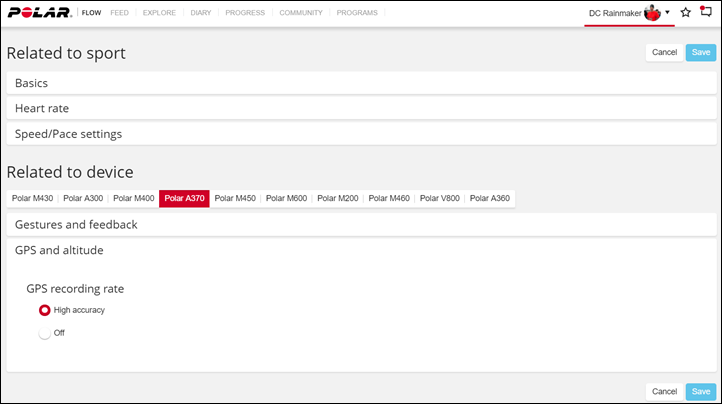Open the notifications icon in header
Screen dimensions: 722x404
705,13
